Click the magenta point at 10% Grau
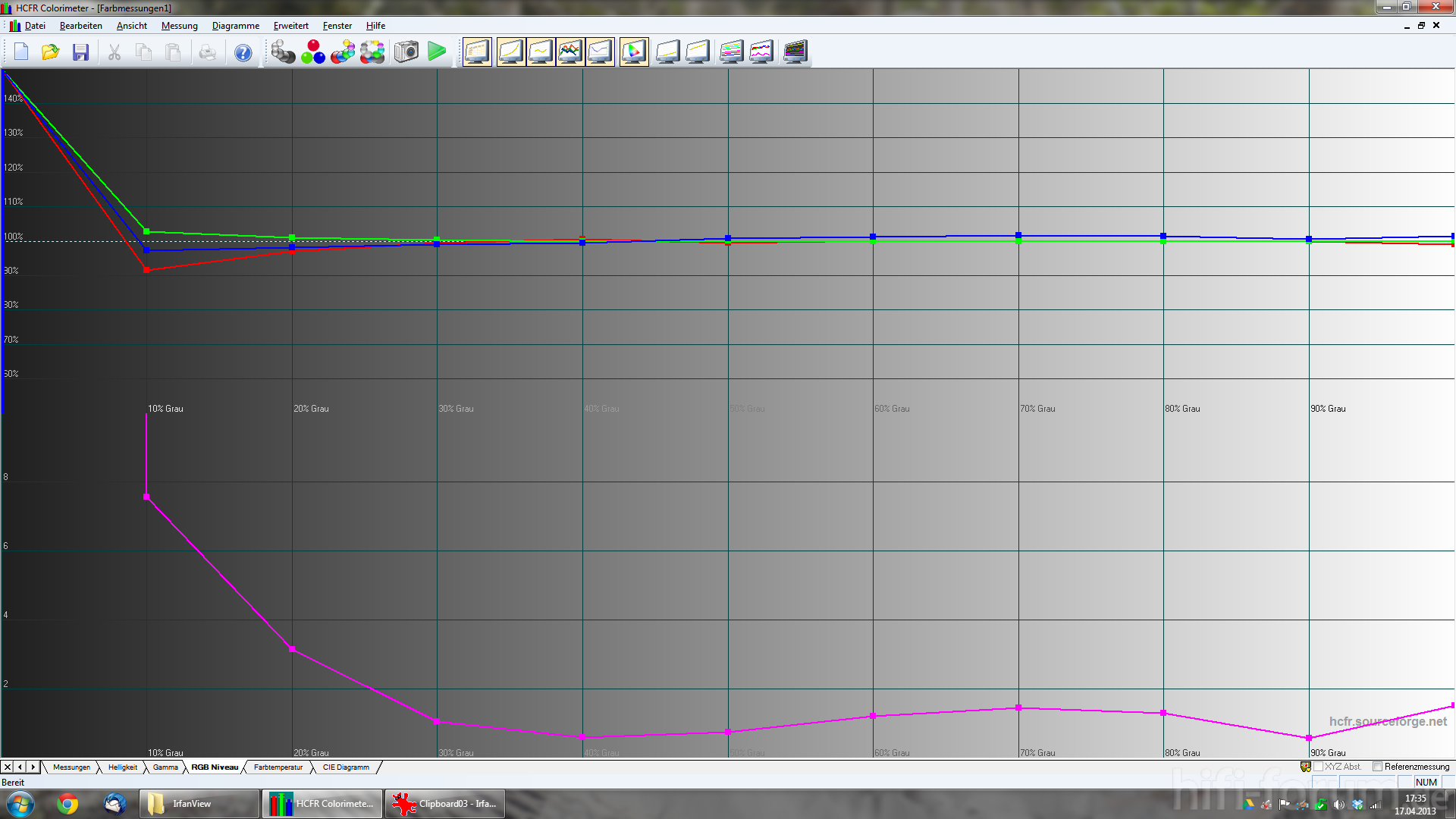The width and height of the screenshot is (1456, 819). click(x=146, y=497)
